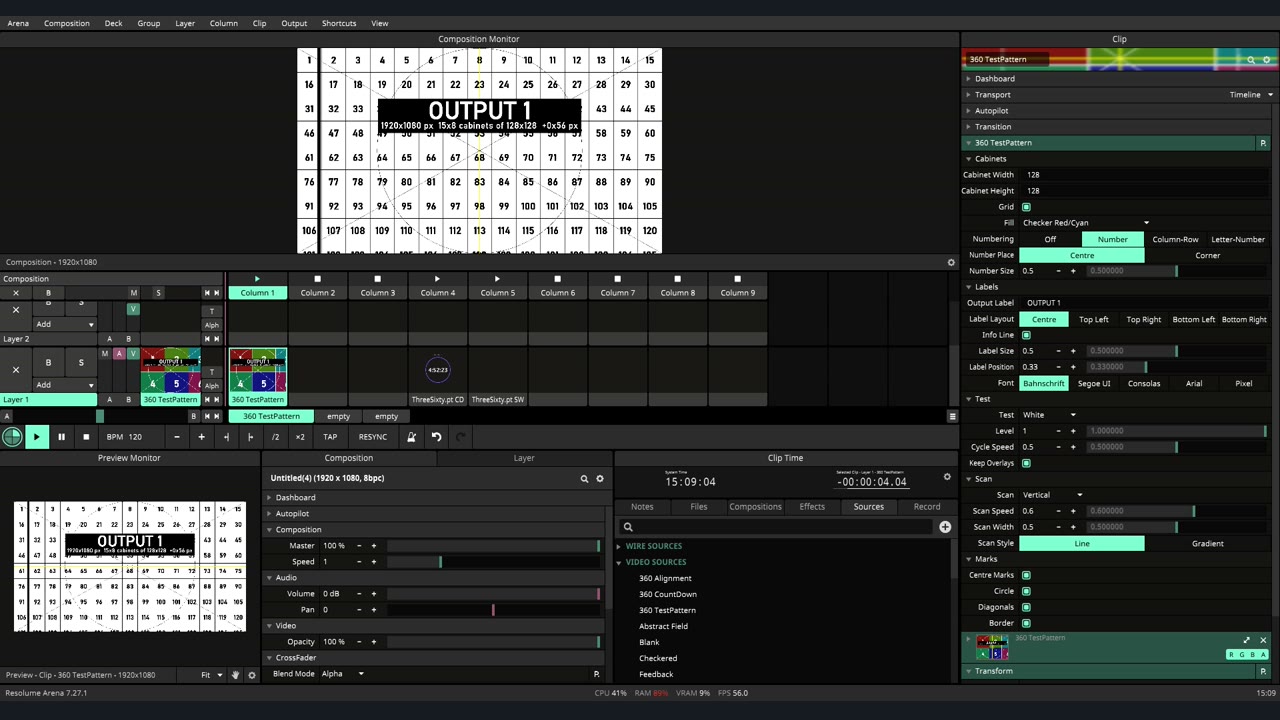Image resolution: width=1280 pixels, height=720 pixels.
Task: Toggle the metronome icon
Action: [x=411, y=437]
